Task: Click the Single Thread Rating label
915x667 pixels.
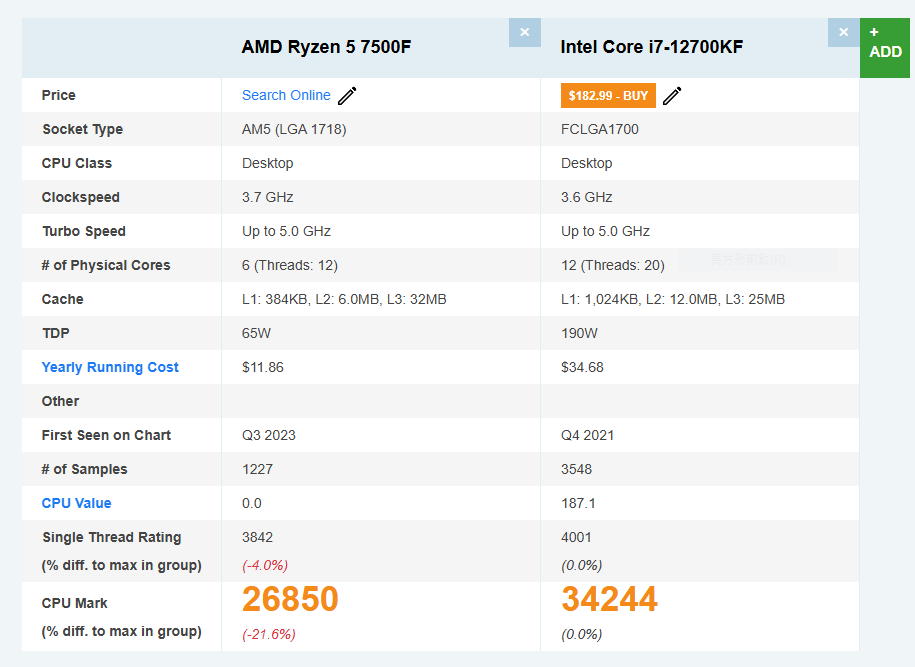Action: tap(111, 537)
